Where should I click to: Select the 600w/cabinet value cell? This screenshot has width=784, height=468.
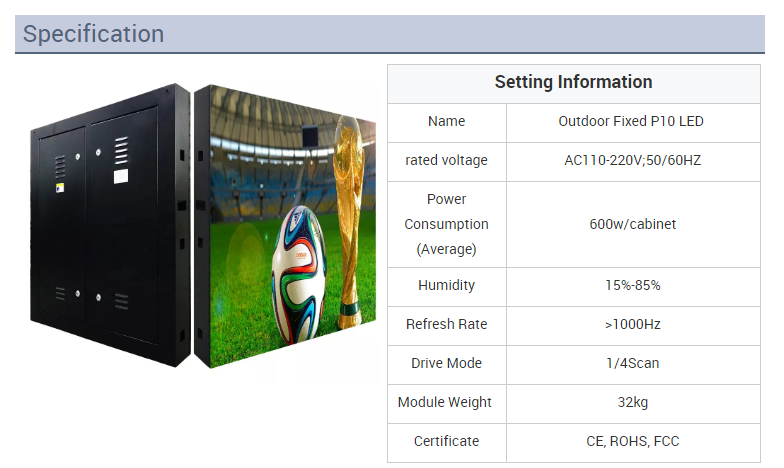click(x=632, y=224)
